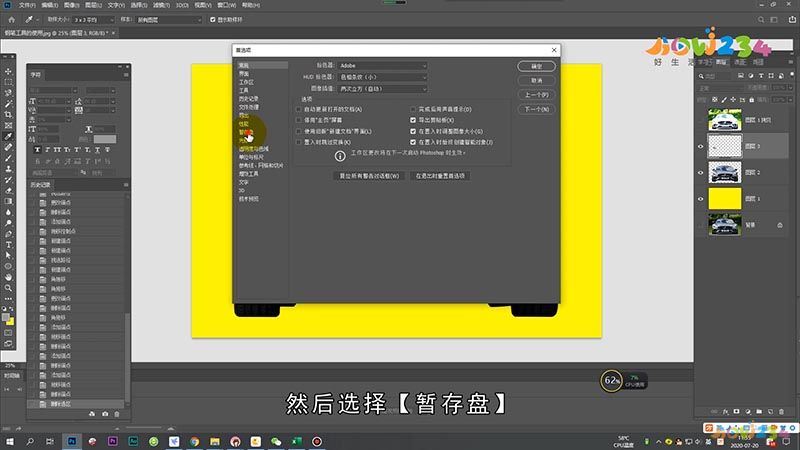
Task: Select the Magic Wand tool
Action: click(x=8, y=104)
